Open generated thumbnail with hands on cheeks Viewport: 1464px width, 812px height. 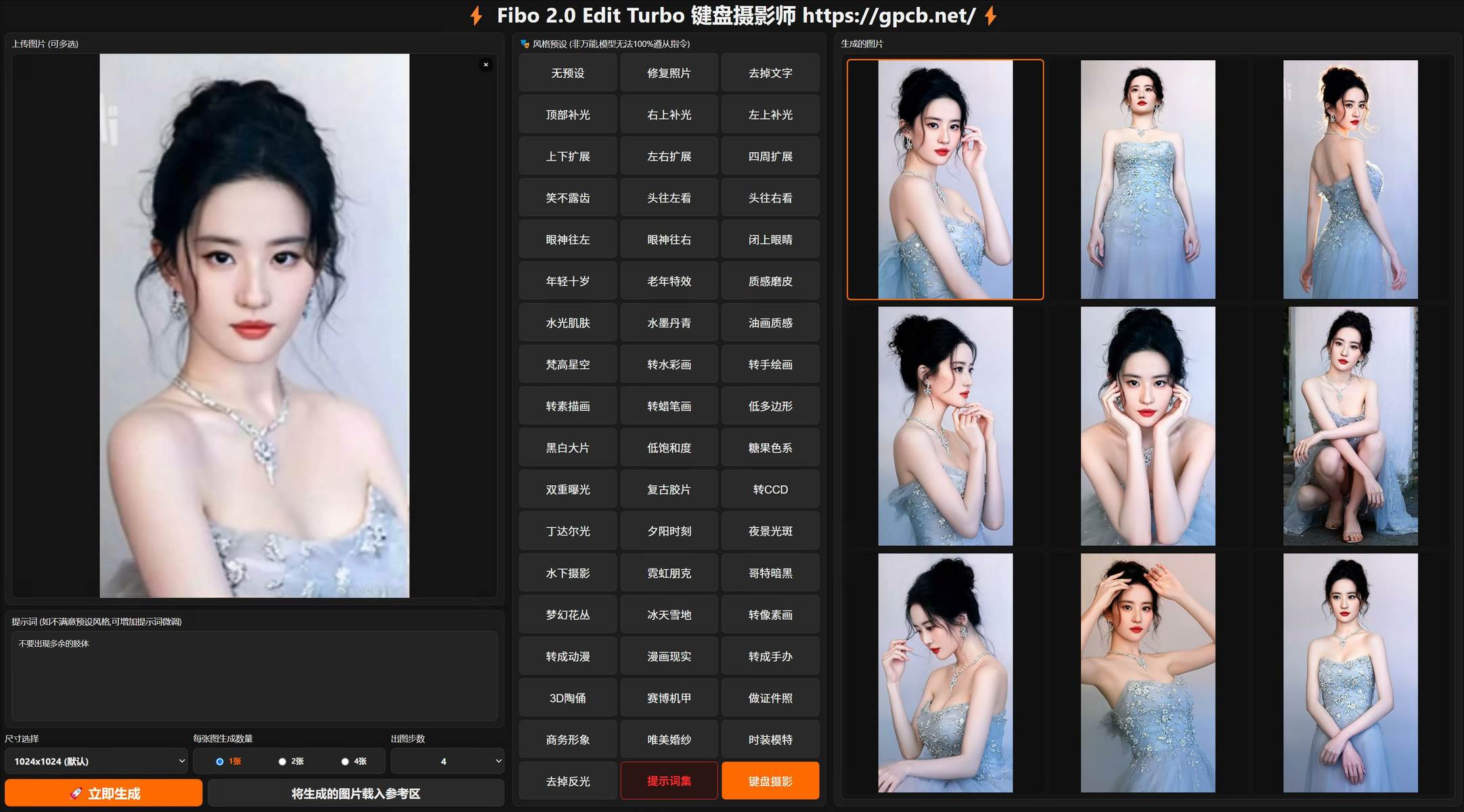pos(1148,426)
